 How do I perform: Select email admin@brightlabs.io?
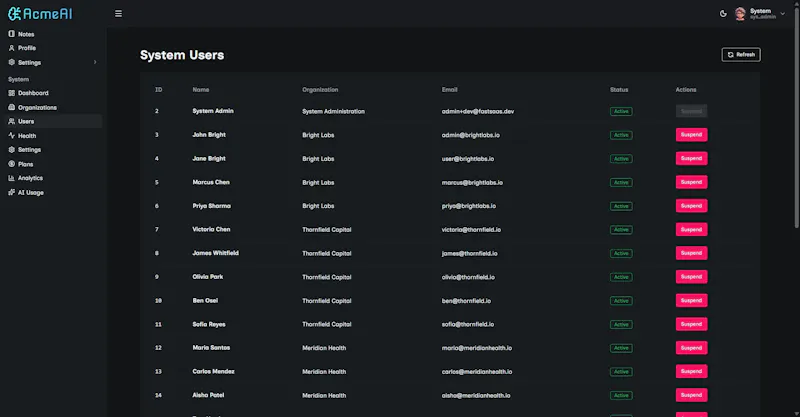click(x=470, y=135)
